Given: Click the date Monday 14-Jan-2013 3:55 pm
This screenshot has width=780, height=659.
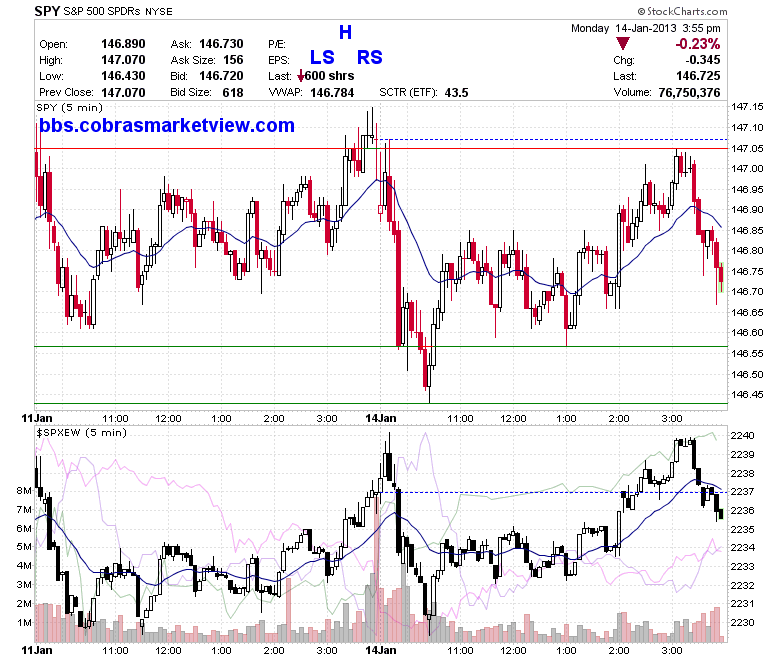Looking at the screenshot, I should coord(646,28).
